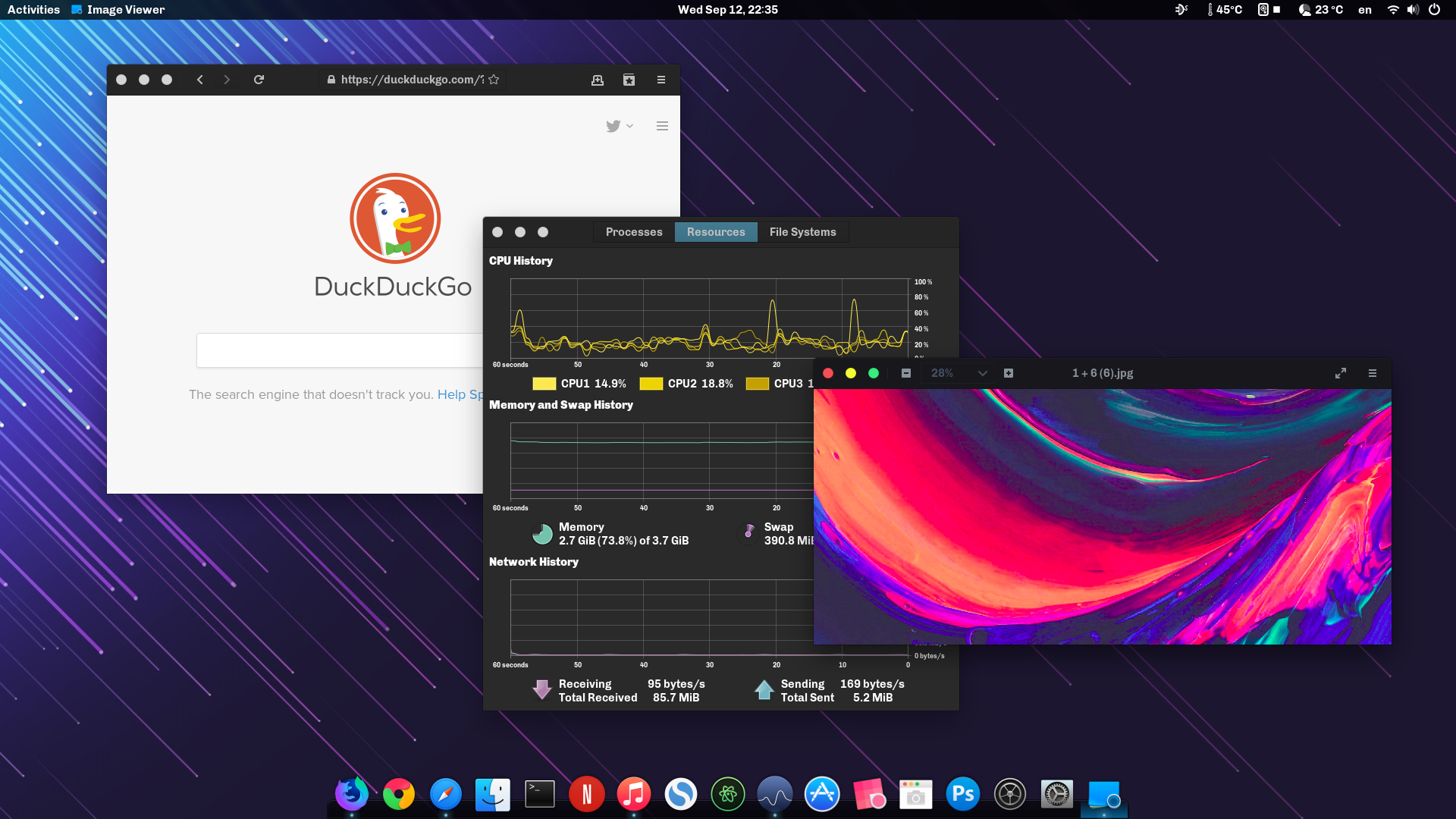Open the clock and calendar in top bar
Viewport: 1456px width, 819px height.
pos(728,10)
